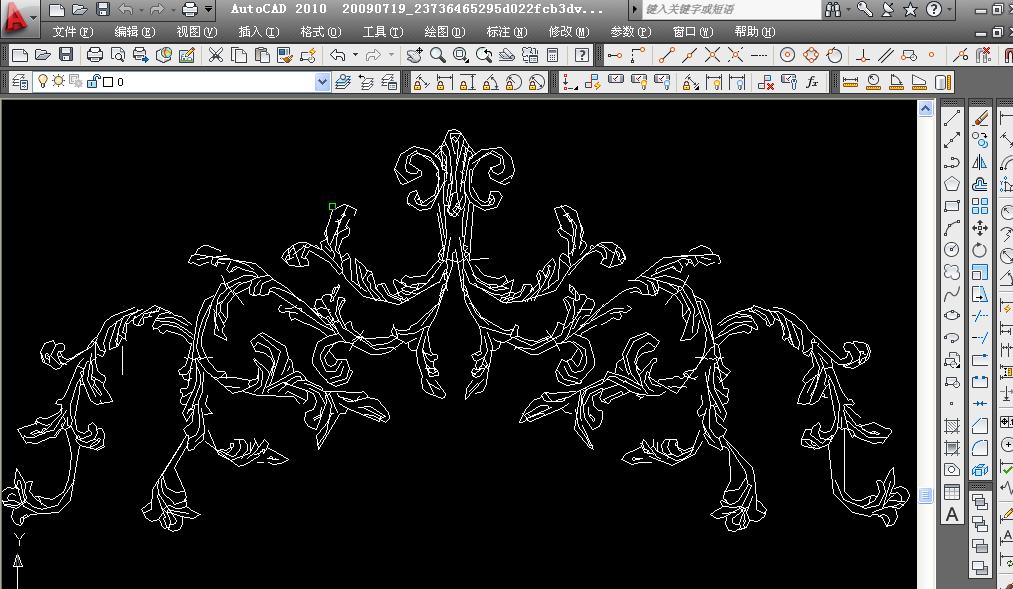Select the Circle draw tool
1013x589 pixels.
pos(952,250)
